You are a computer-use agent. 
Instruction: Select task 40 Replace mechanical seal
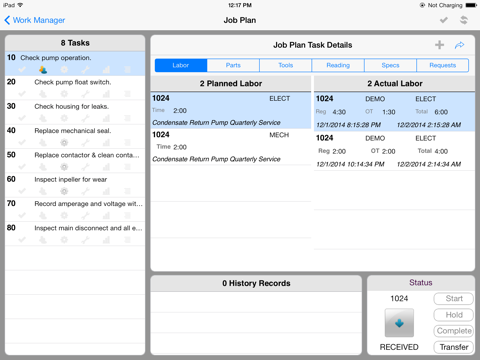pyautogui.click(x=75, y=137)
